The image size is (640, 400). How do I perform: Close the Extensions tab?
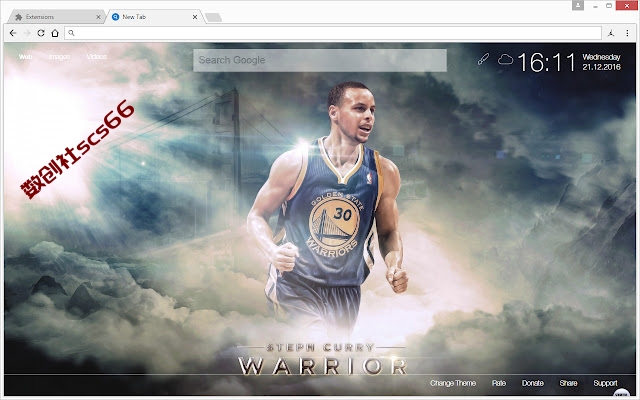[98, 17]
